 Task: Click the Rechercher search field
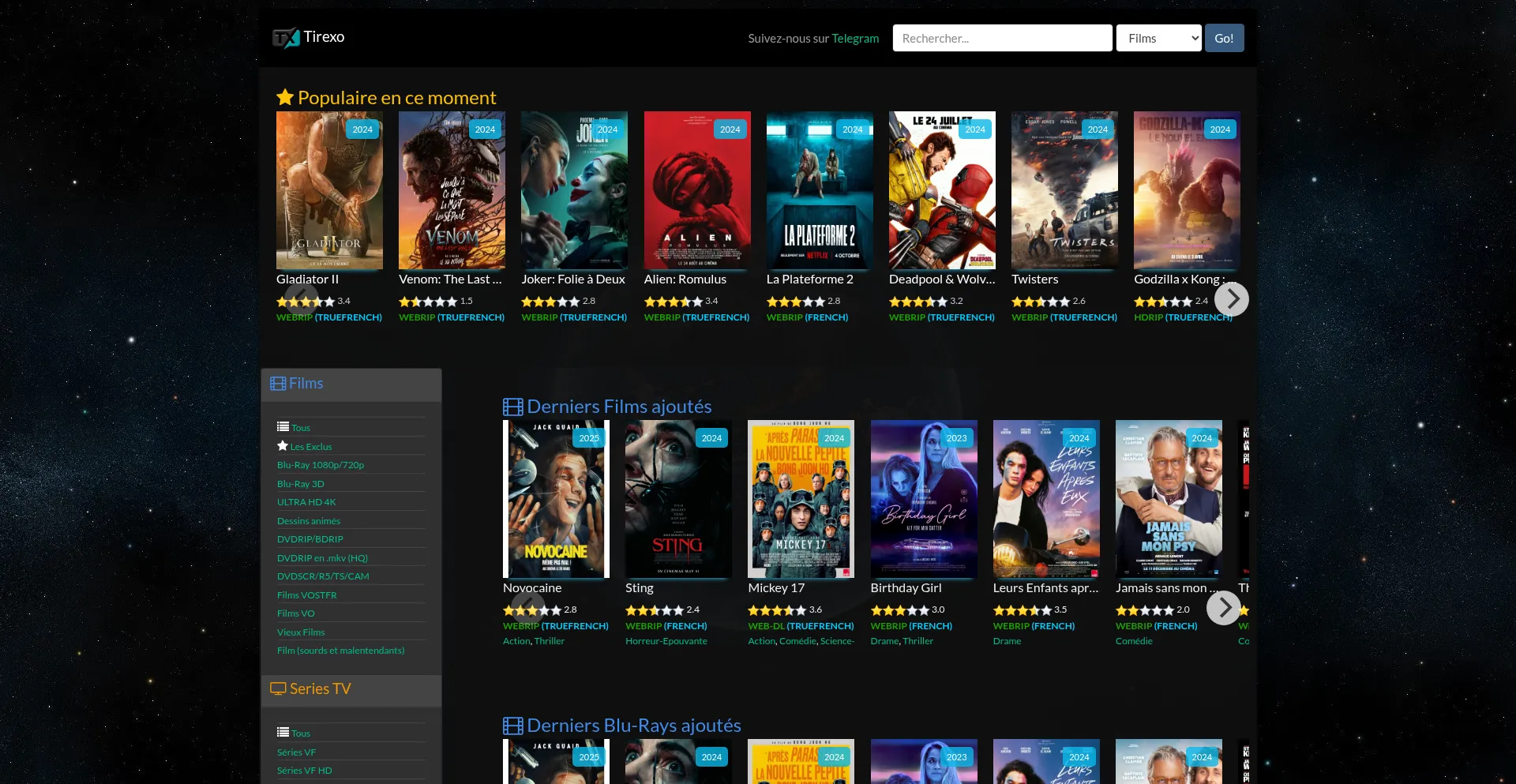[x=1002, y=38]
